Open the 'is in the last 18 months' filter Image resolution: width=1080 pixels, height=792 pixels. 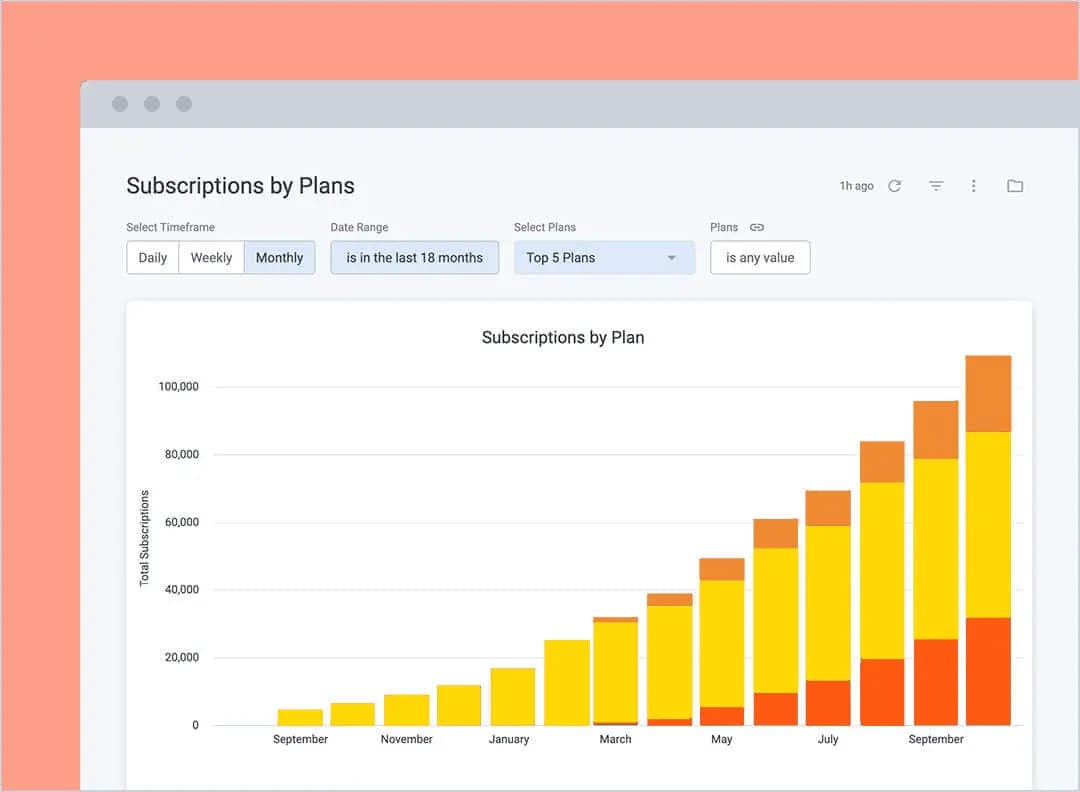click(414, 257)
